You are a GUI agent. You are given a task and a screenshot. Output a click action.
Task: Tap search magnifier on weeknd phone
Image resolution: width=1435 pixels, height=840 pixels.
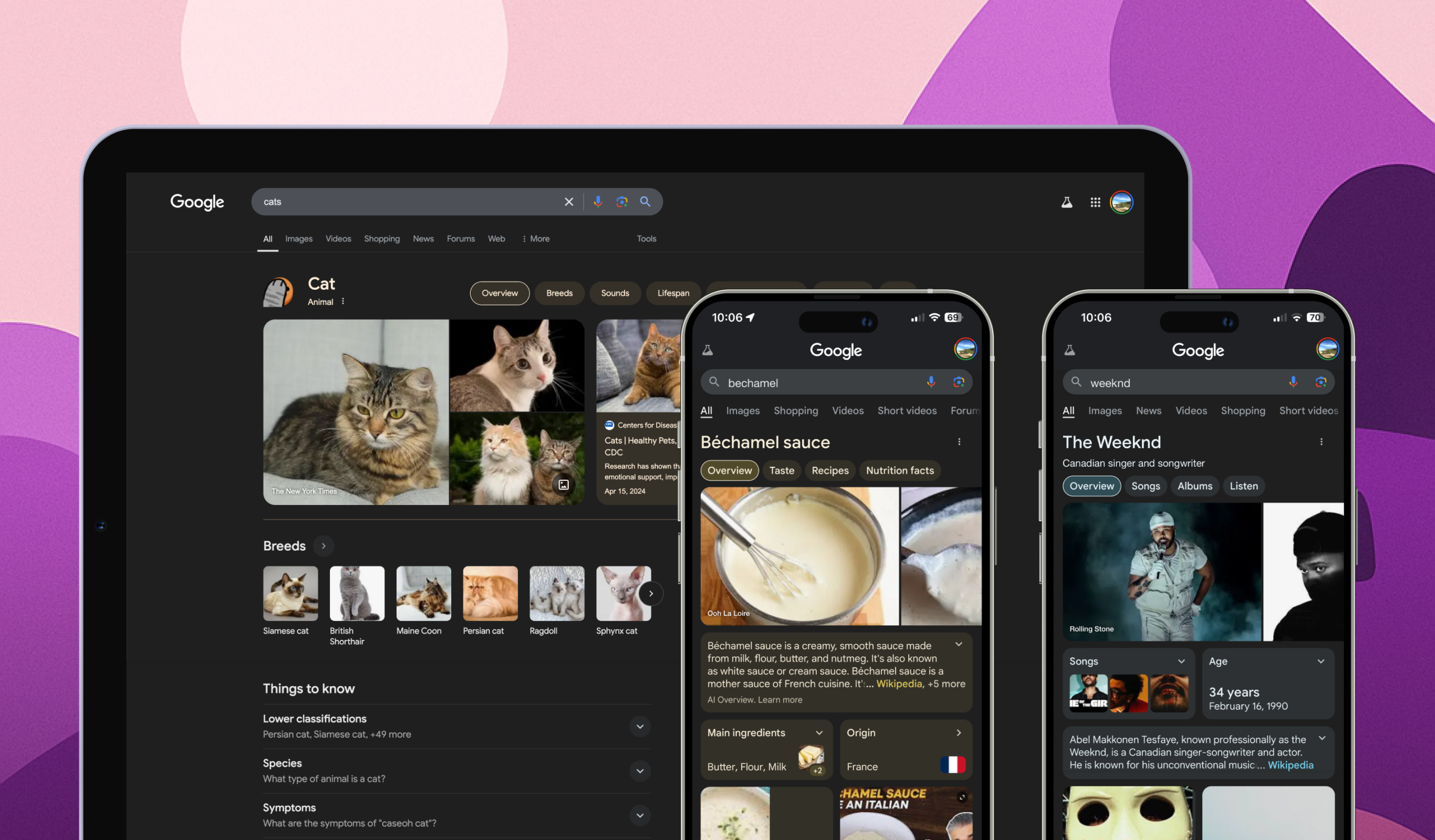1076,382
